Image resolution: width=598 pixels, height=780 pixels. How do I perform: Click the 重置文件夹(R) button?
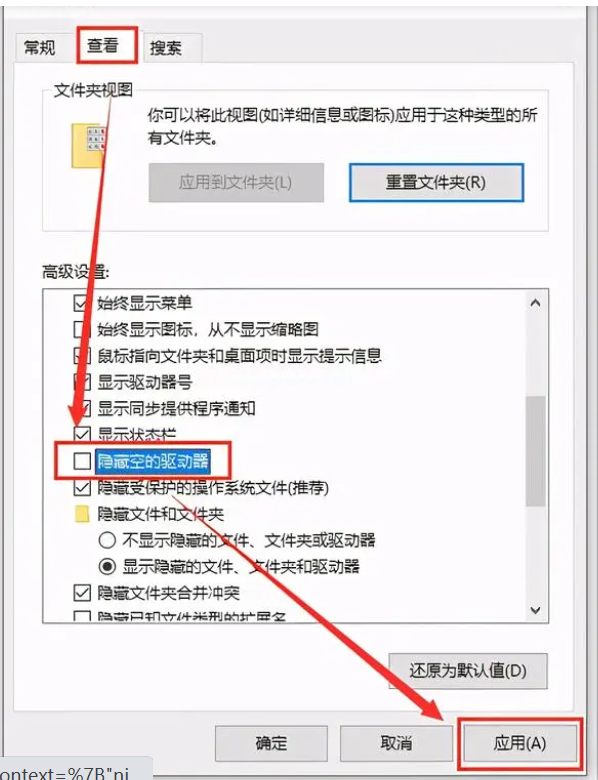[436, 183]
